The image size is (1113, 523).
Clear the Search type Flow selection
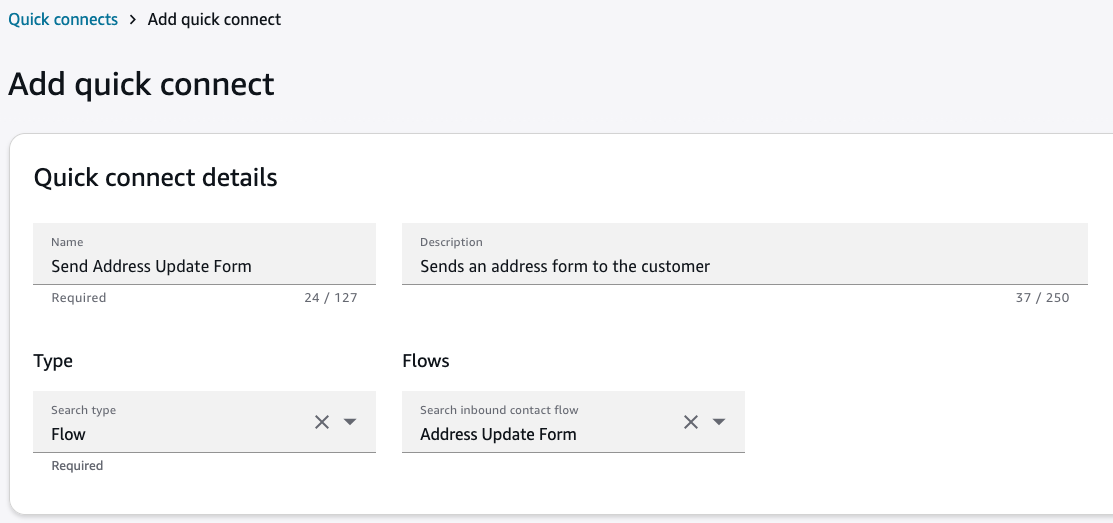click(x=322, y=422)
